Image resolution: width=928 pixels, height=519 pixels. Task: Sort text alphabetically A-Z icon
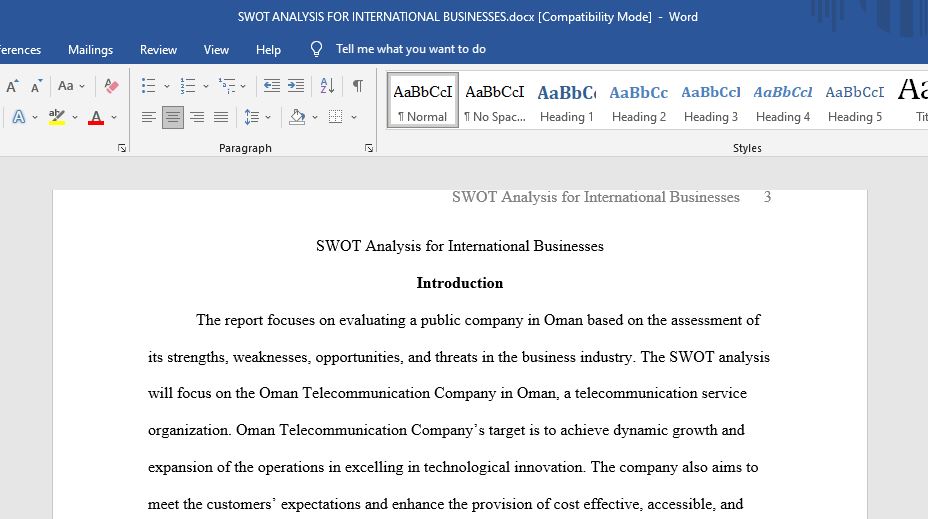click(327, 86)
